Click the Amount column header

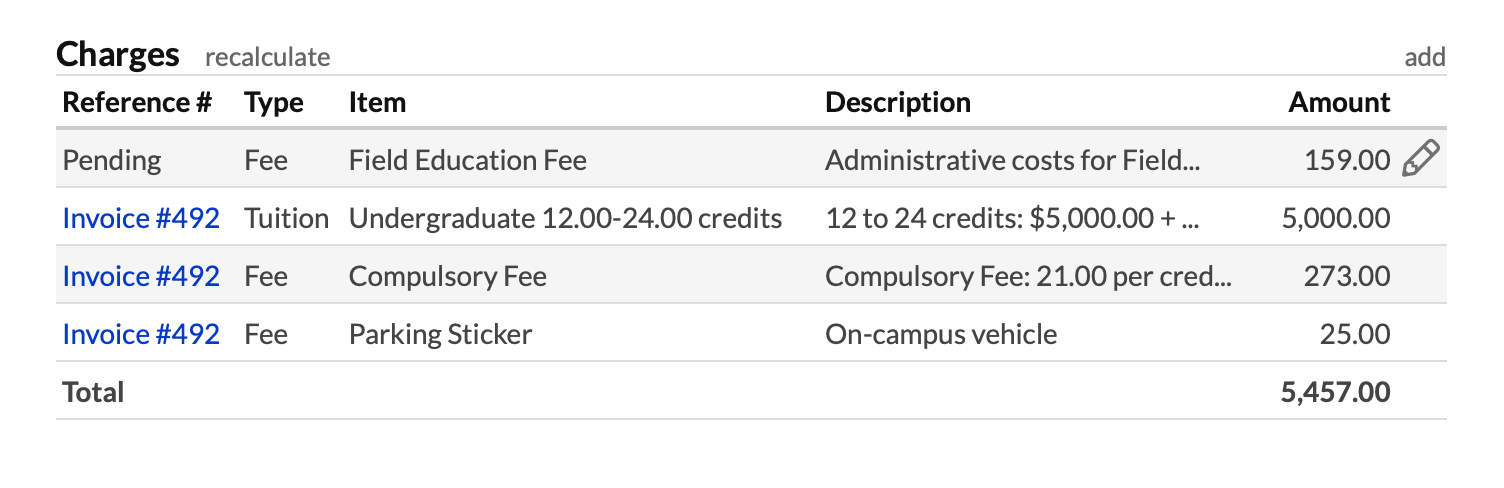[1339, 102]
